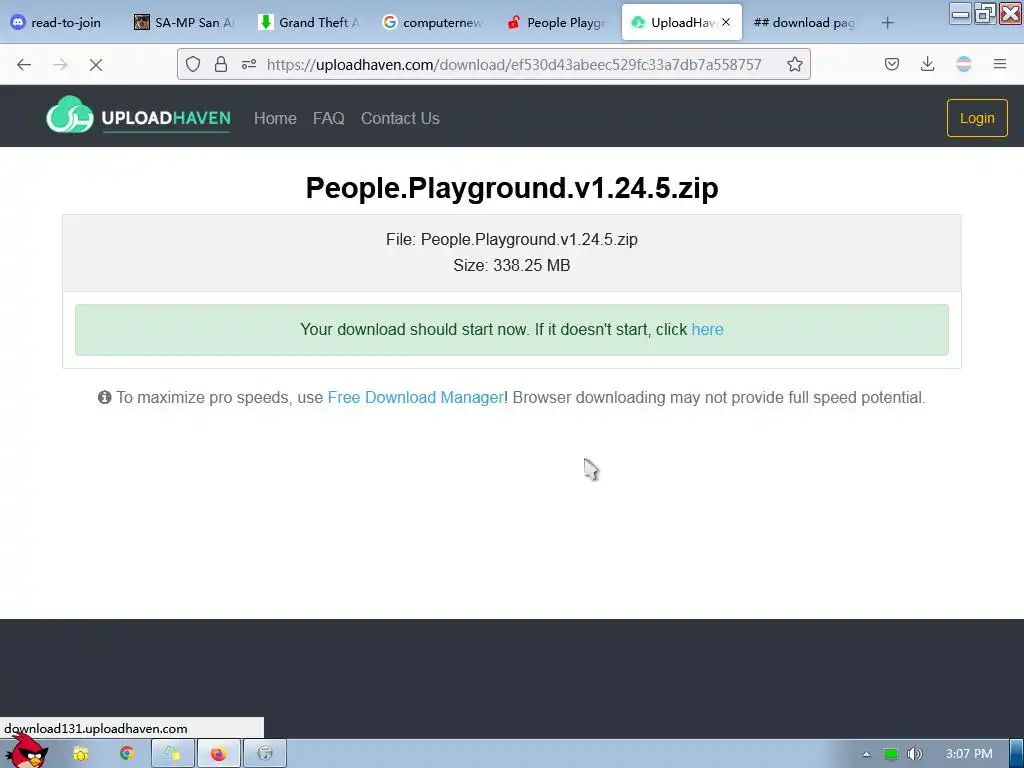This screenshot has height=768, width=1024.
Task: Open the Contact Us page
Action: coord(400,118)
